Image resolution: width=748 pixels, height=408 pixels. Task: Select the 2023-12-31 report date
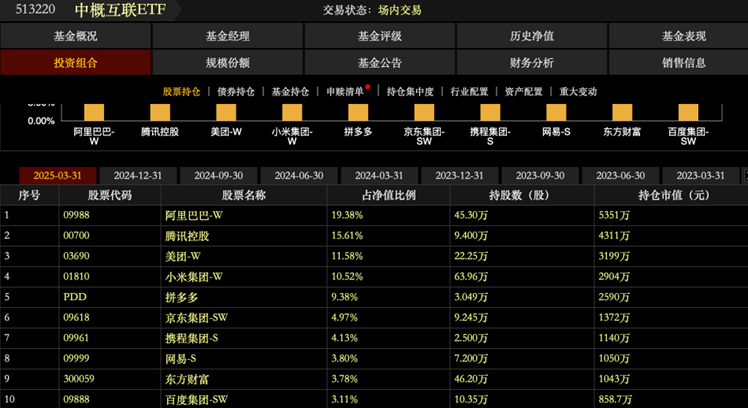coord(459,176)
